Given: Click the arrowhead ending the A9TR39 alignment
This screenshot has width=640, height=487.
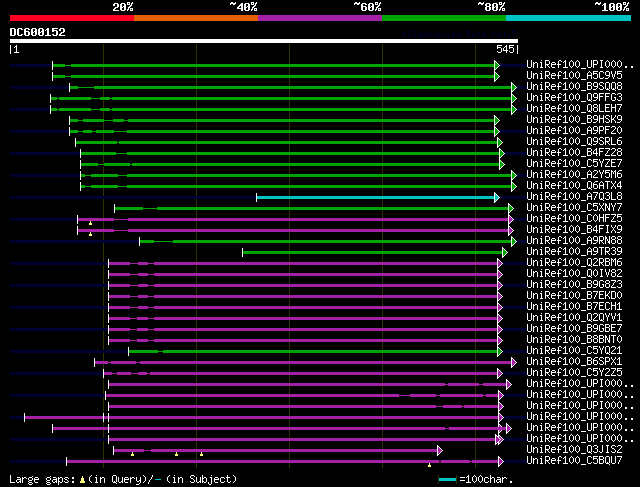Looking at the screenshot, I should (504, 252).
